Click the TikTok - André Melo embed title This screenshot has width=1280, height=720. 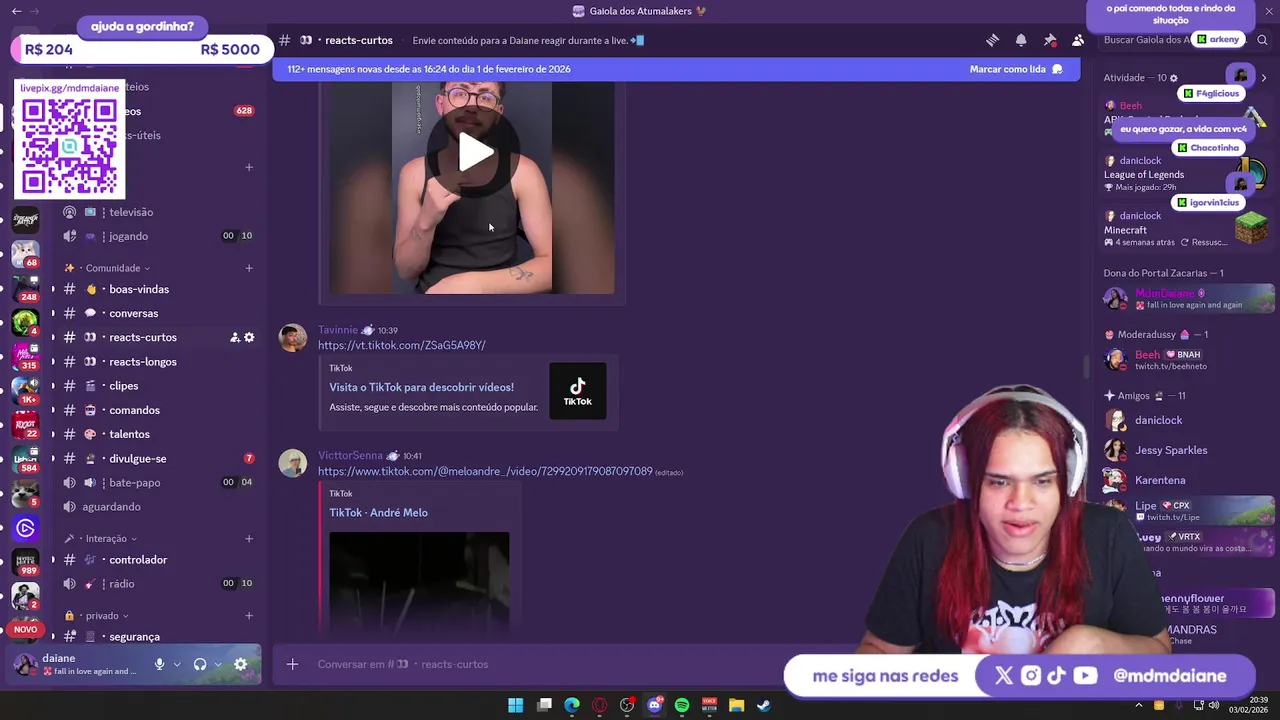pos(378,513)
